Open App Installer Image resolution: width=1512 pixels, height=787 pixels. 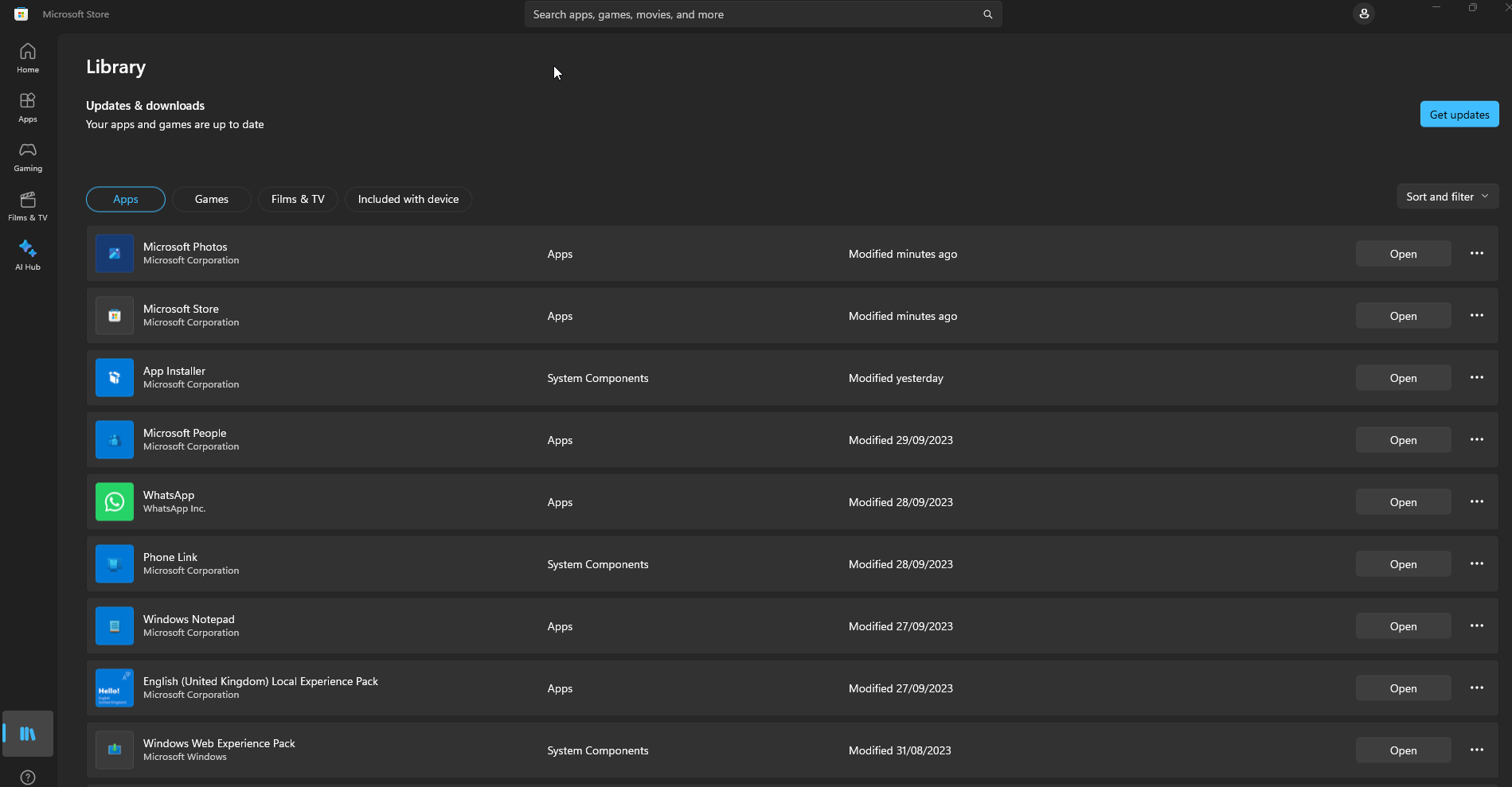pos(1403,378)
